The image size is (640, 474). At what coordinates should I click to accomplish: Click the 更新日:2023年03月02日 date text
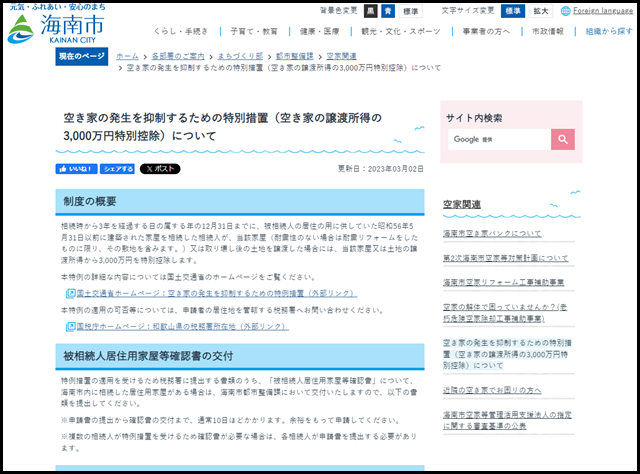coord(380,169)
